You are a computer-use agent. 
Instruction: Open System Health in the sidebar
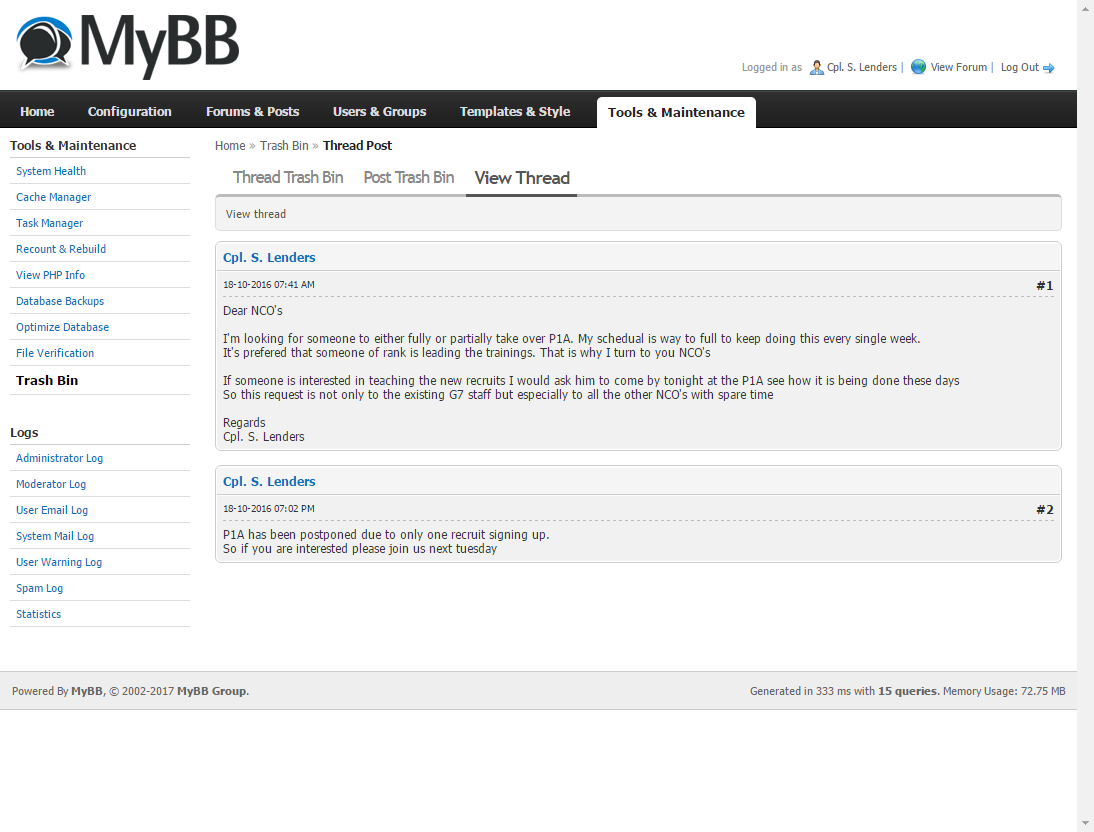pyautogui.click(x=51, y=171)
